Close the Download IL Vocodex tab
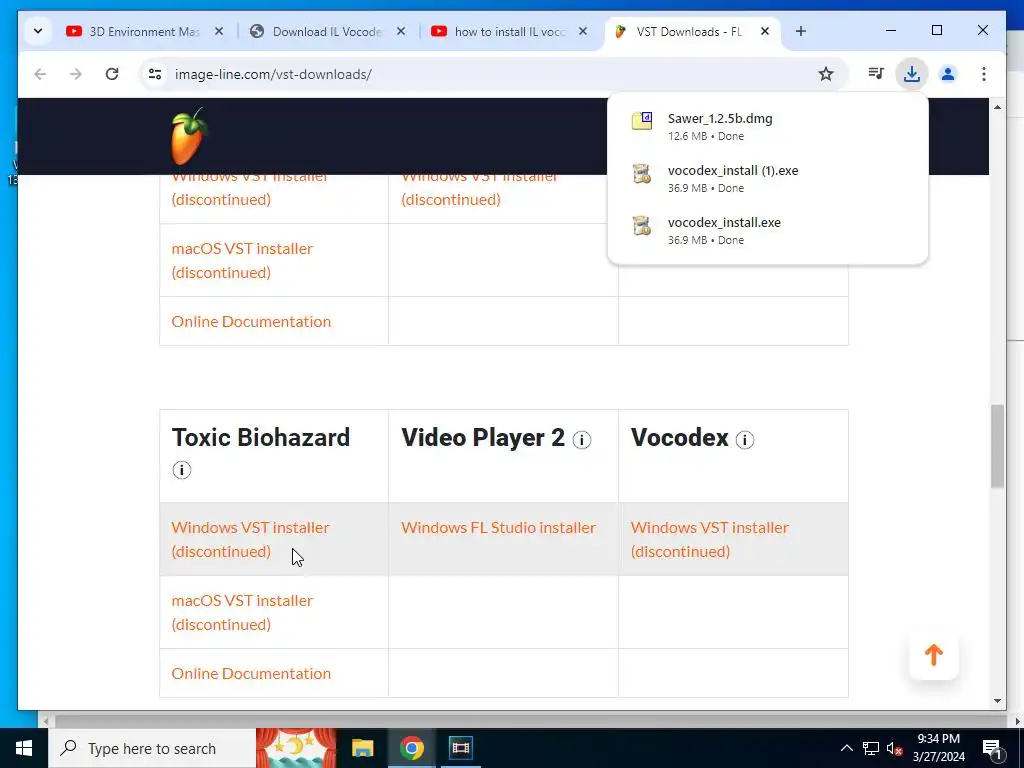Screen dimensions: 1024x768 pos(401,31)
